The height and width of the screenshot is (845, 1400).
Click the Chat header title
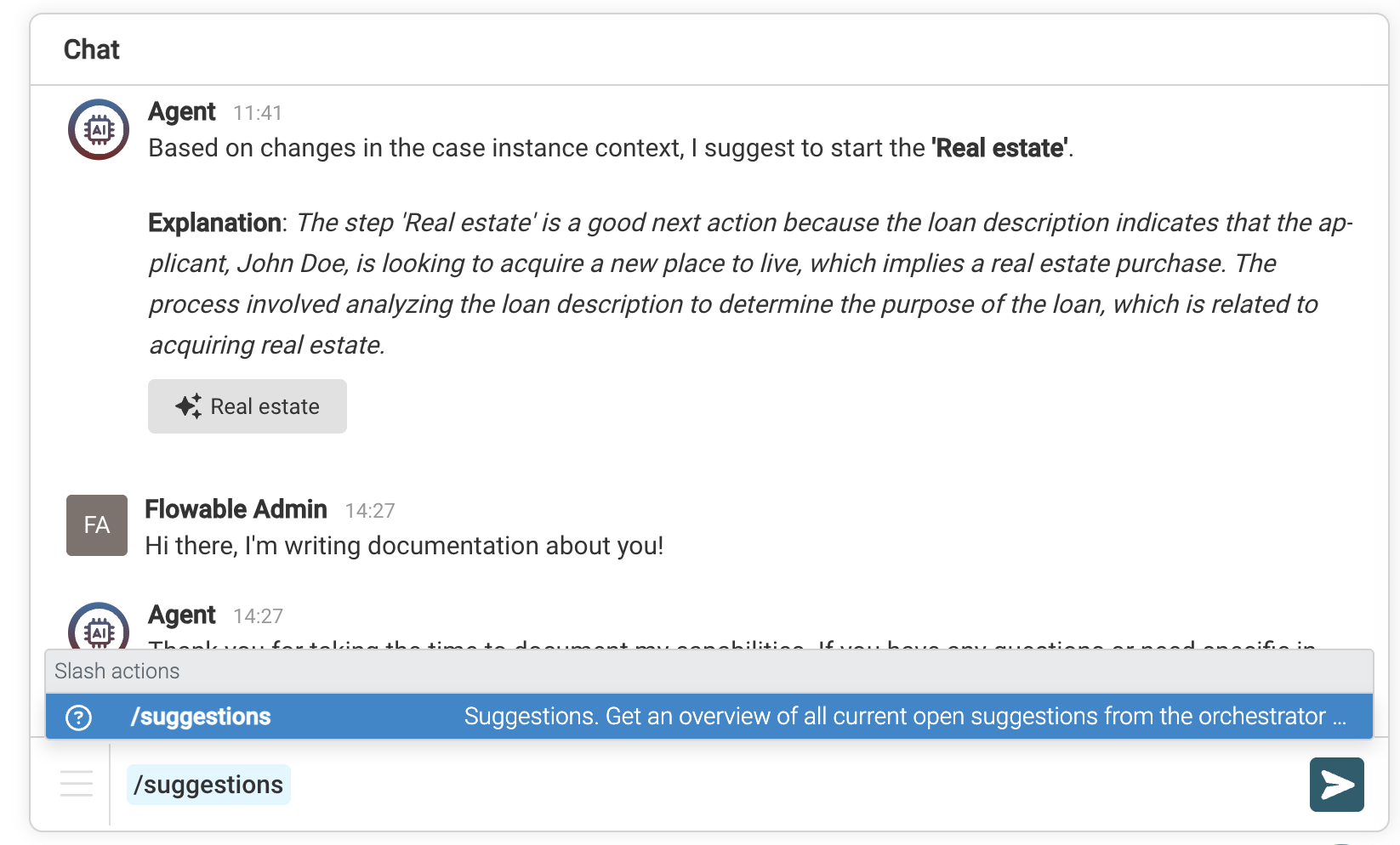click(91, 49)
